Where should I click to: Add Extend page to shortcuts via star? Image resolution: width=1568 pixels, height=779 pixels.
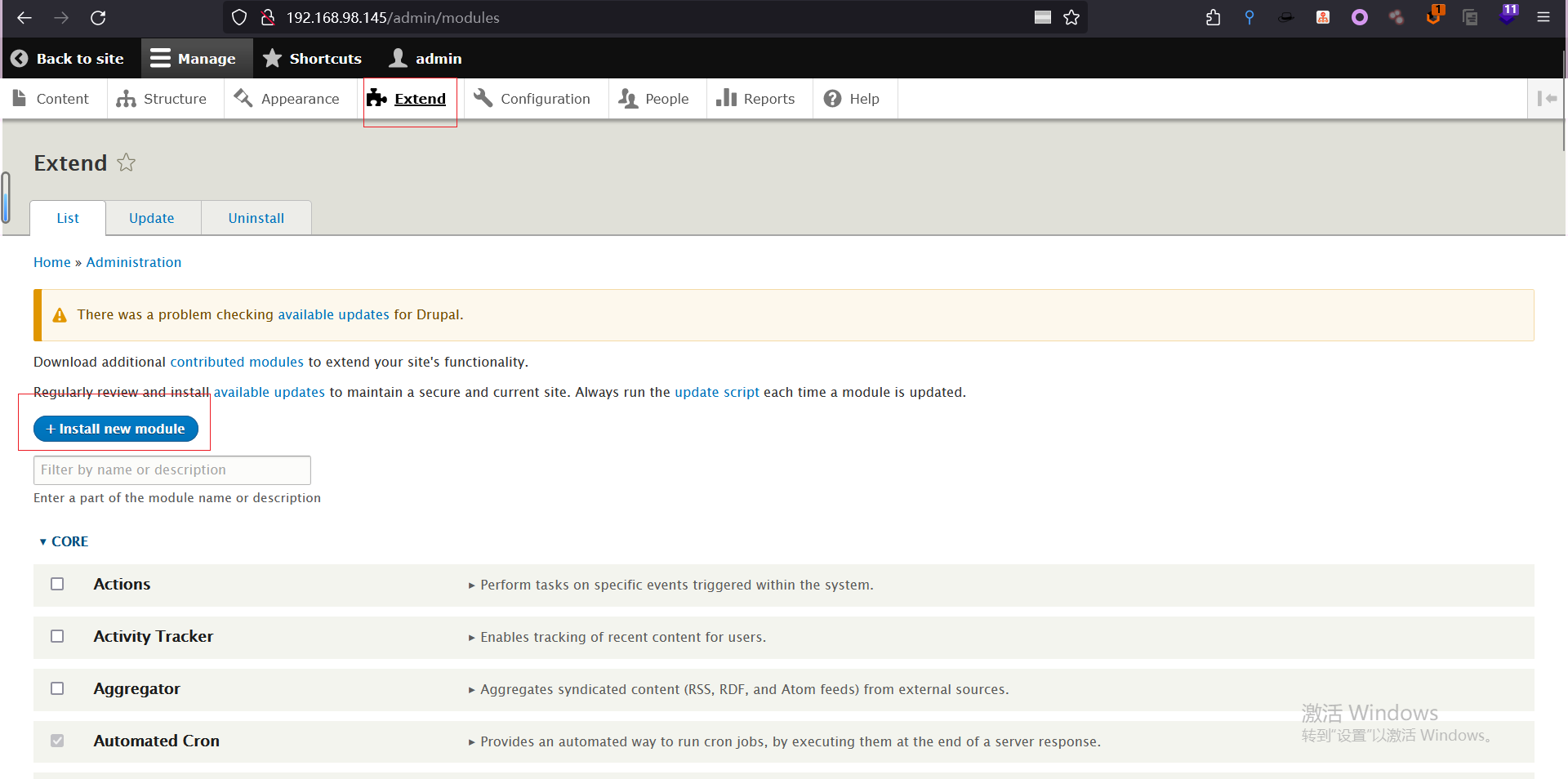[x=127, y=162]
